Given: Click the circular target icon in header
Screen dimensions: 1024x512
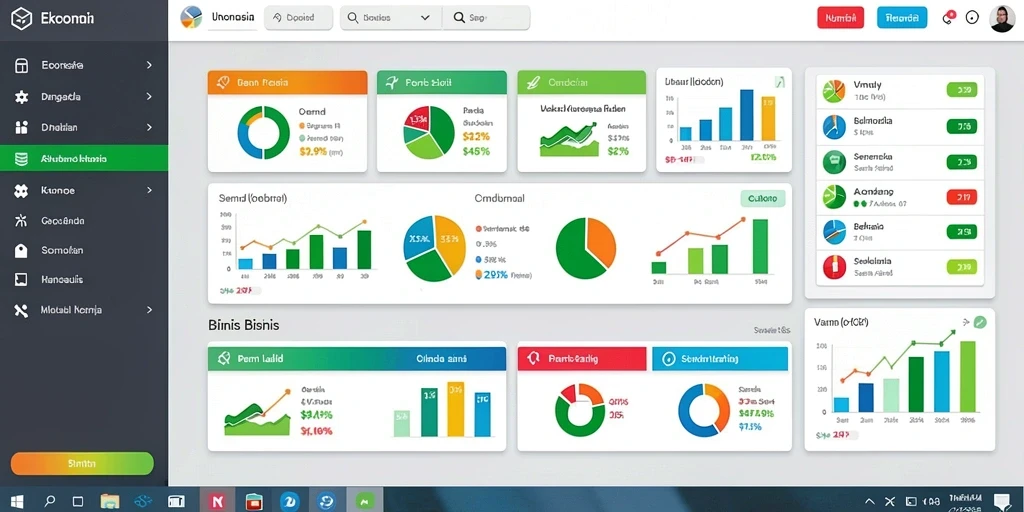Looking at the screenshot, I should pos(972,18).
